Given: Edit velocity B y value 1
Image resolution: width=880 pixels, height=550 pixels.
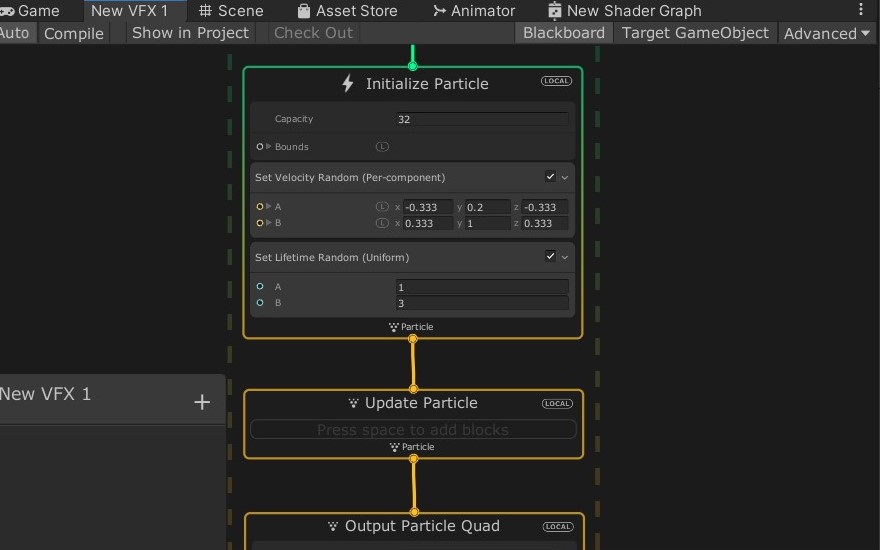Looking at the screenshot, I should tap(487, 223).
